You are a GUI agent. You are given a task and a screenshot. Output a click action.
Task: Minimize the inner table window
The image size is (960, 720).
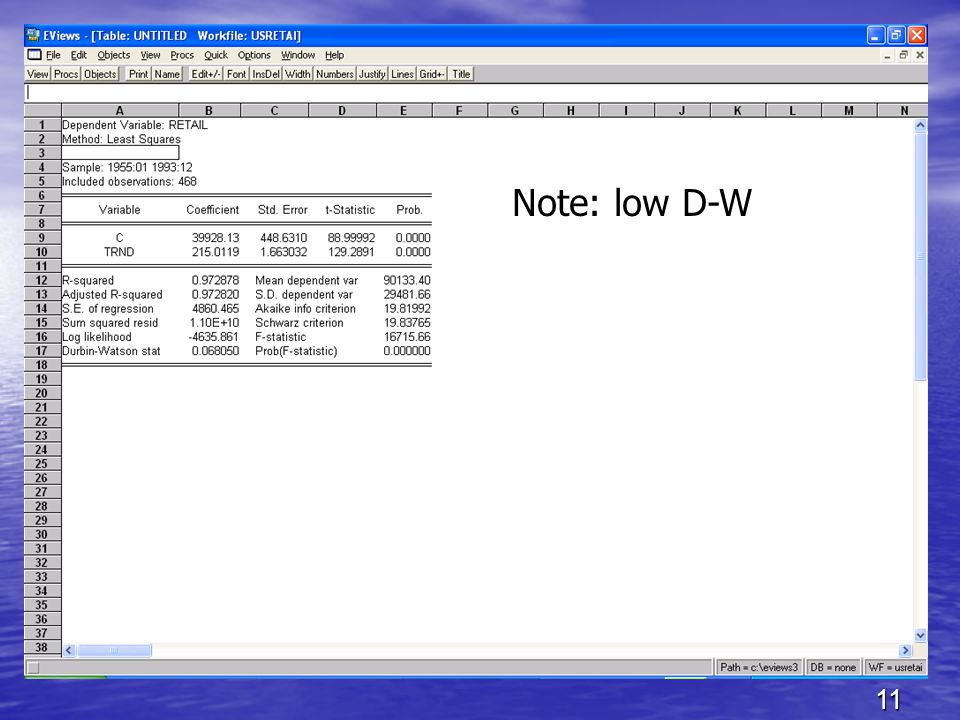coord(887,55)
